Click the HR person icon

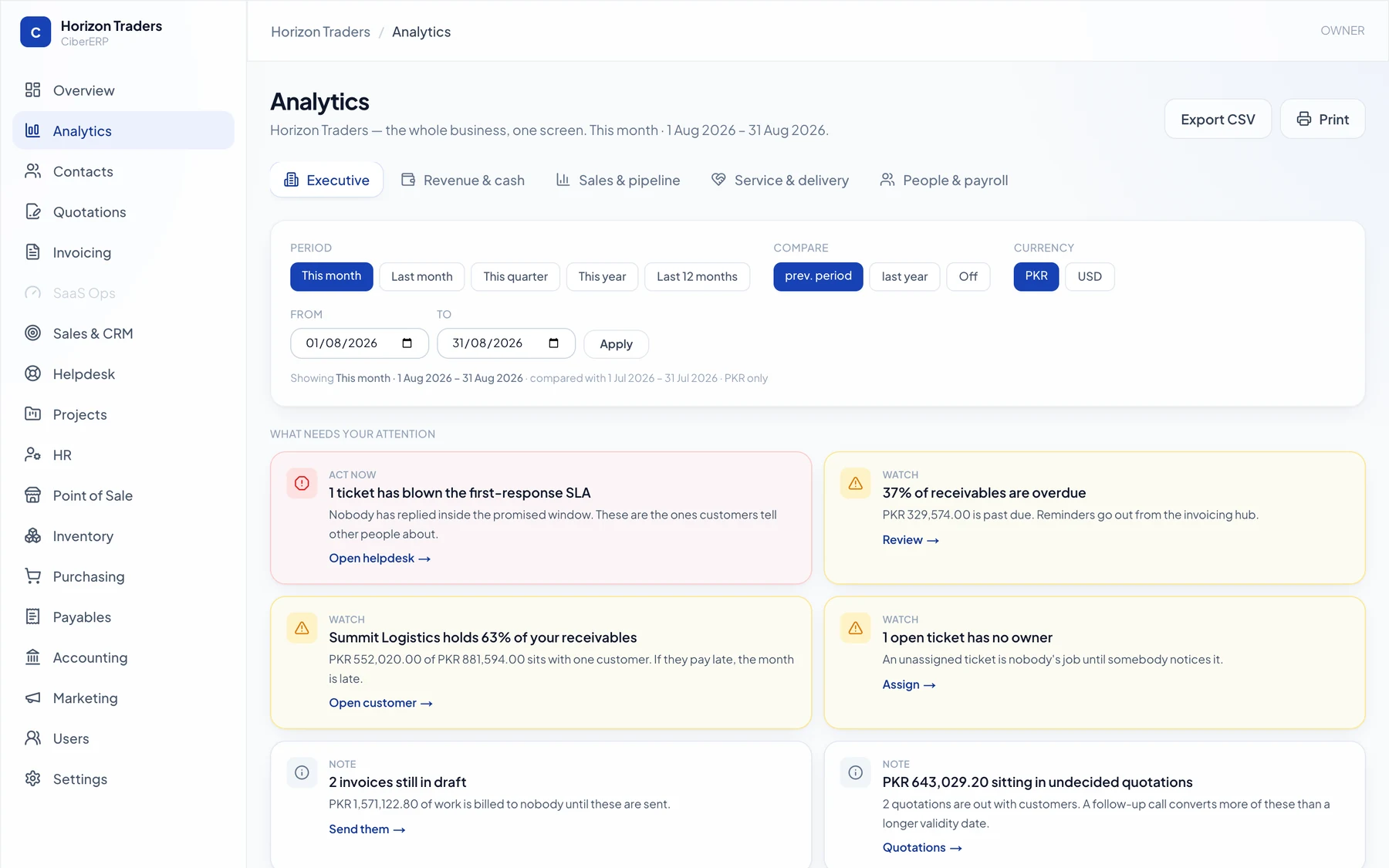coord(32,454)
